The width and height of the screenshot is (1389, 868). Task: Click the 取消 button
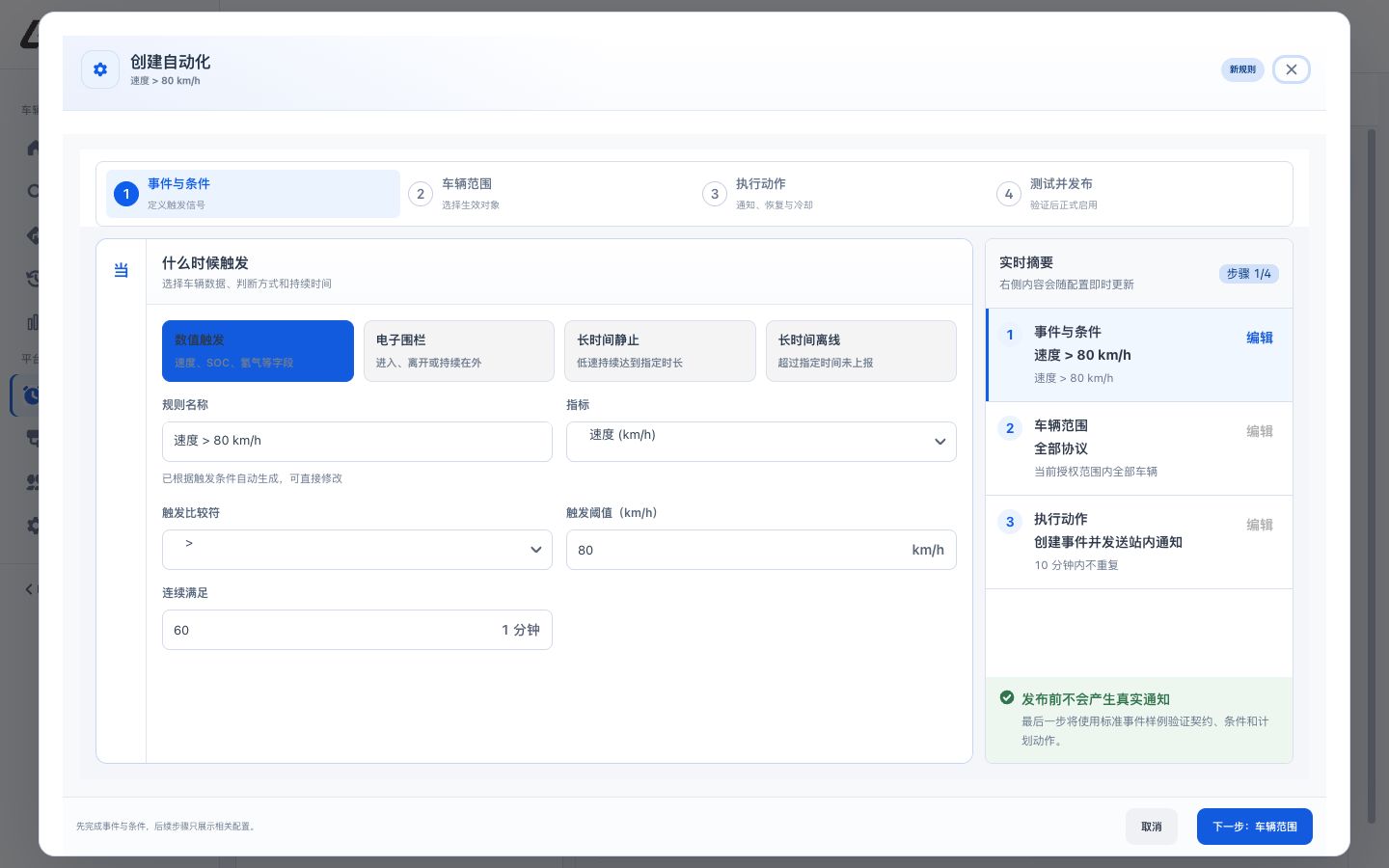click(1152, 827)
